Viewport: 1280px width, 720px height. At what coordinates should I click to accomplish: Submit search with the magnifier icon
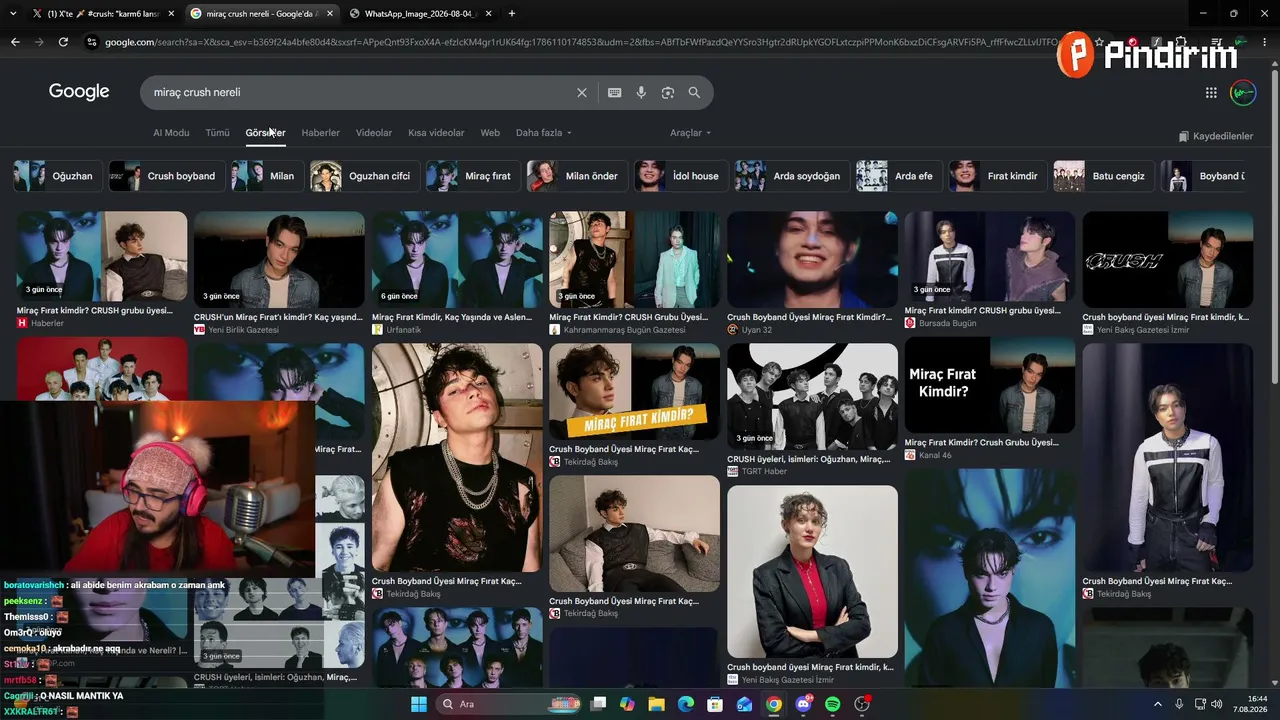pyautogui.click(x=694, y=92)
